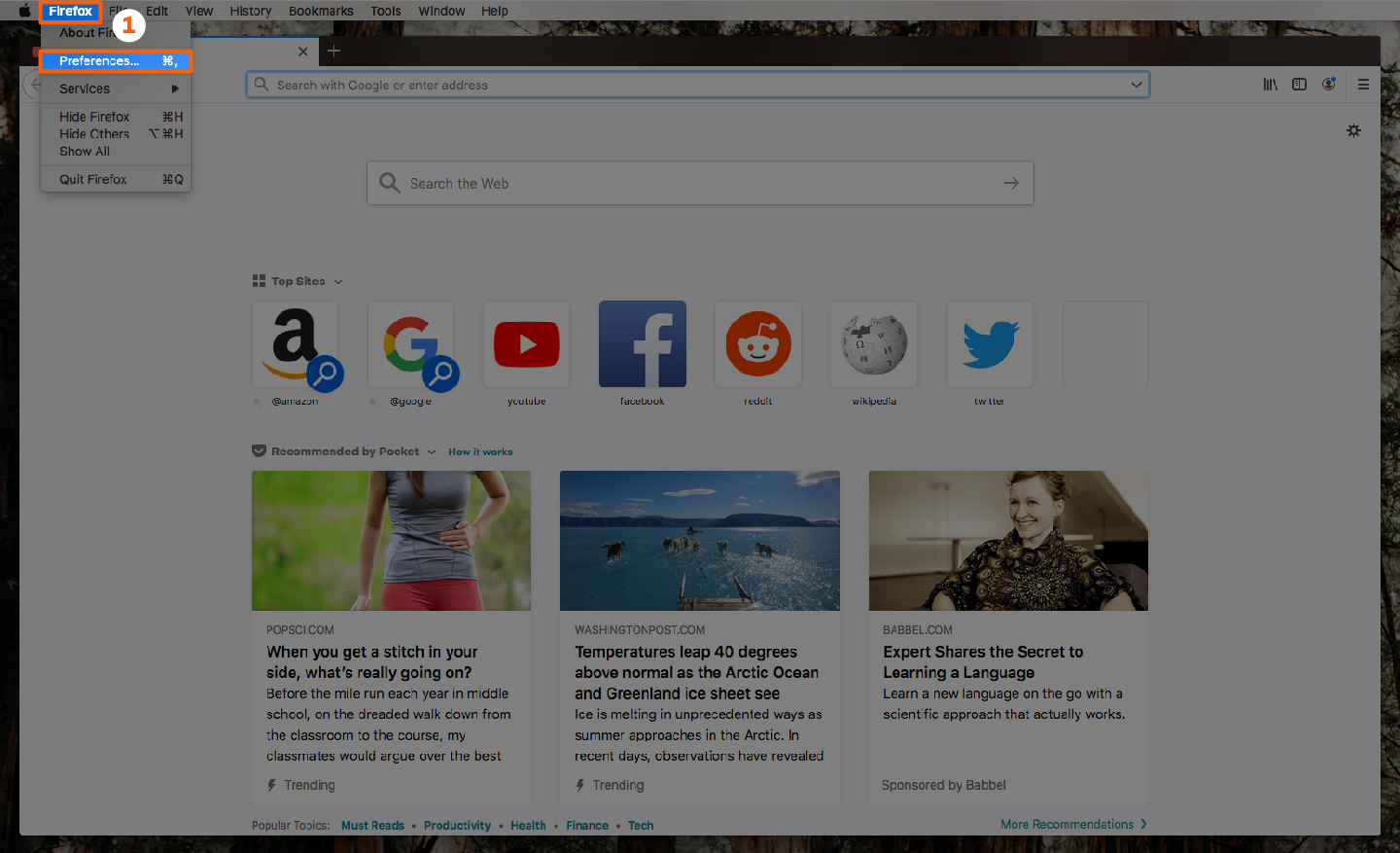Click the POPSCI.COM source label
Viewport: 1400px width, 853px height.
click(300, 630)
